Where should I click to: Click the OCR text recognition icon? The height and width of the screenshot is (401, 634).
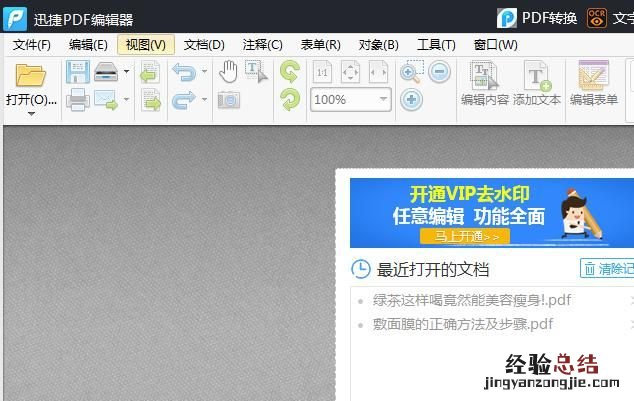(597, 18)
